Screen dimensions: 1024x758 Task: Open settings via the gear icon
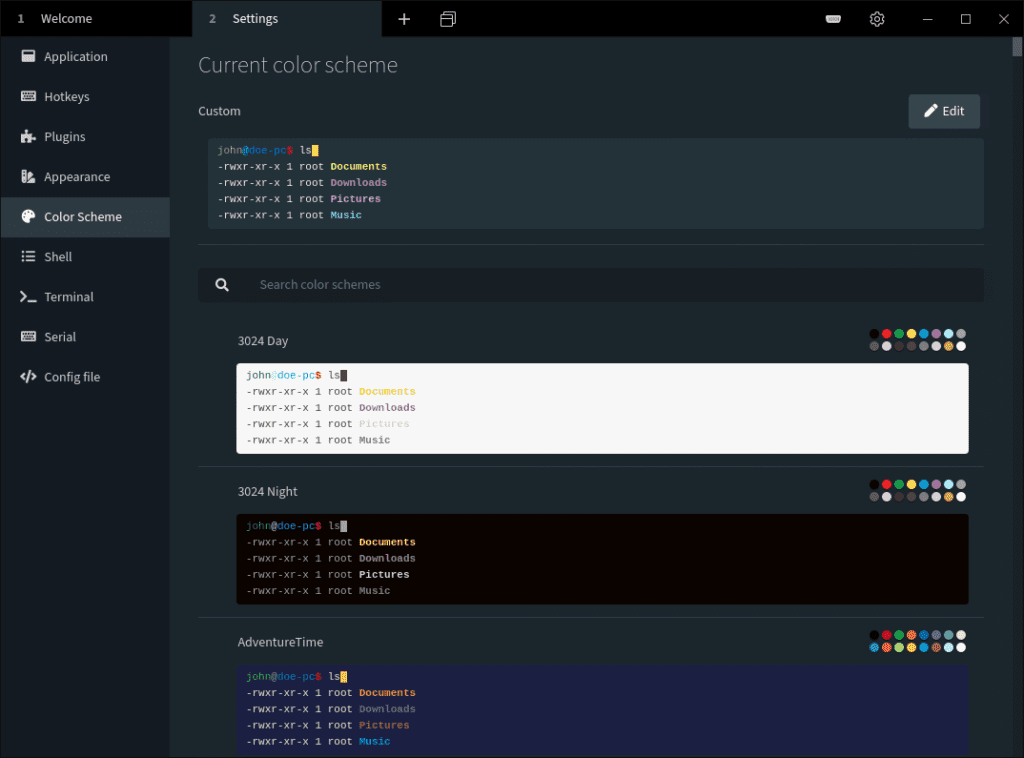tap(877, 19)
